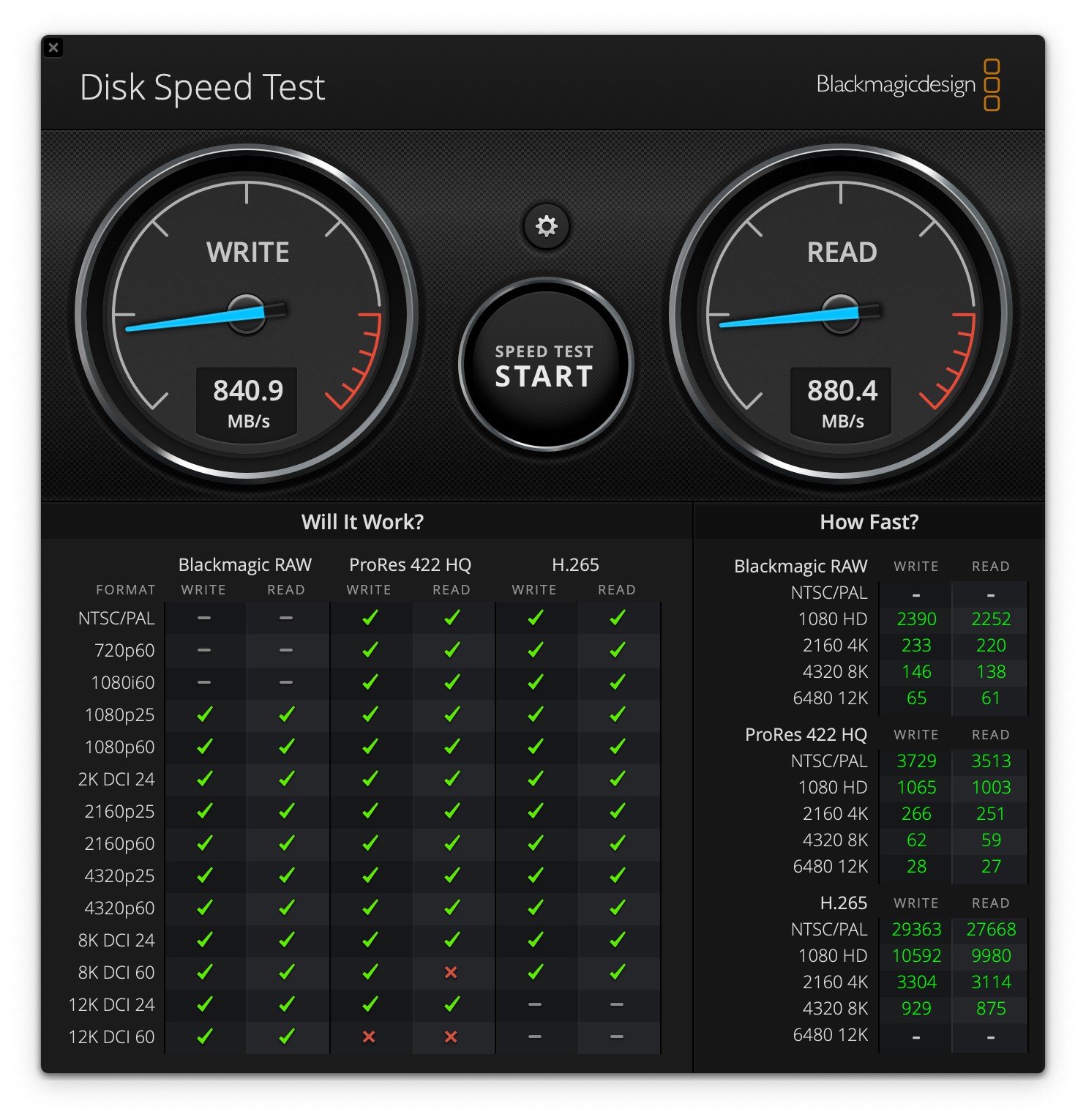Click the "3304" H.265 2160 4K value
This screenshot has width=1086, height=1120.
[x=916, y=982]
